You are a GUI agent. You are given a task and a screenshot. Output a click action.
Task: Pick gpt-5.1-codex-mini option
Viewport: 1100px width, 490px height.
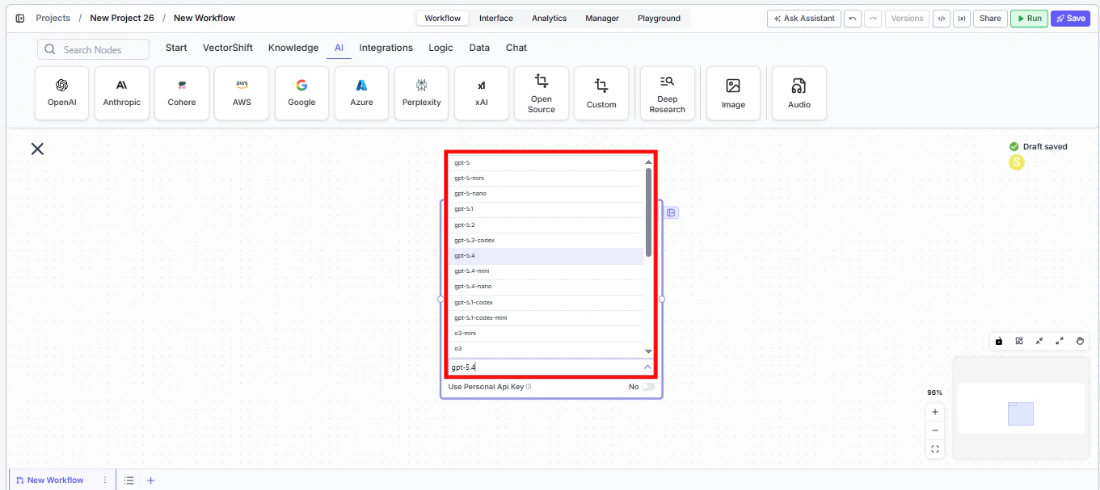click(546, 318)
